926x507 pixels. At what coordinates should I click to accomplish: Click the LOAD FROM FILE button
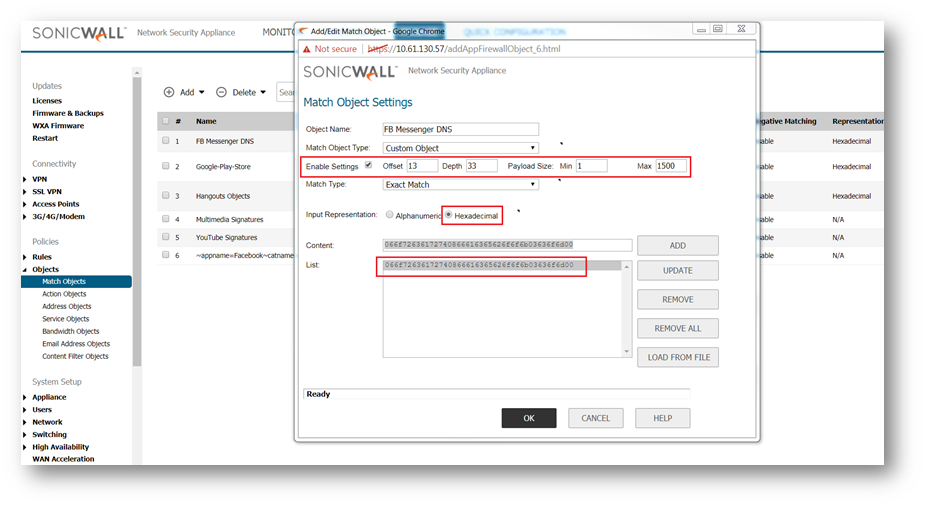678,357
